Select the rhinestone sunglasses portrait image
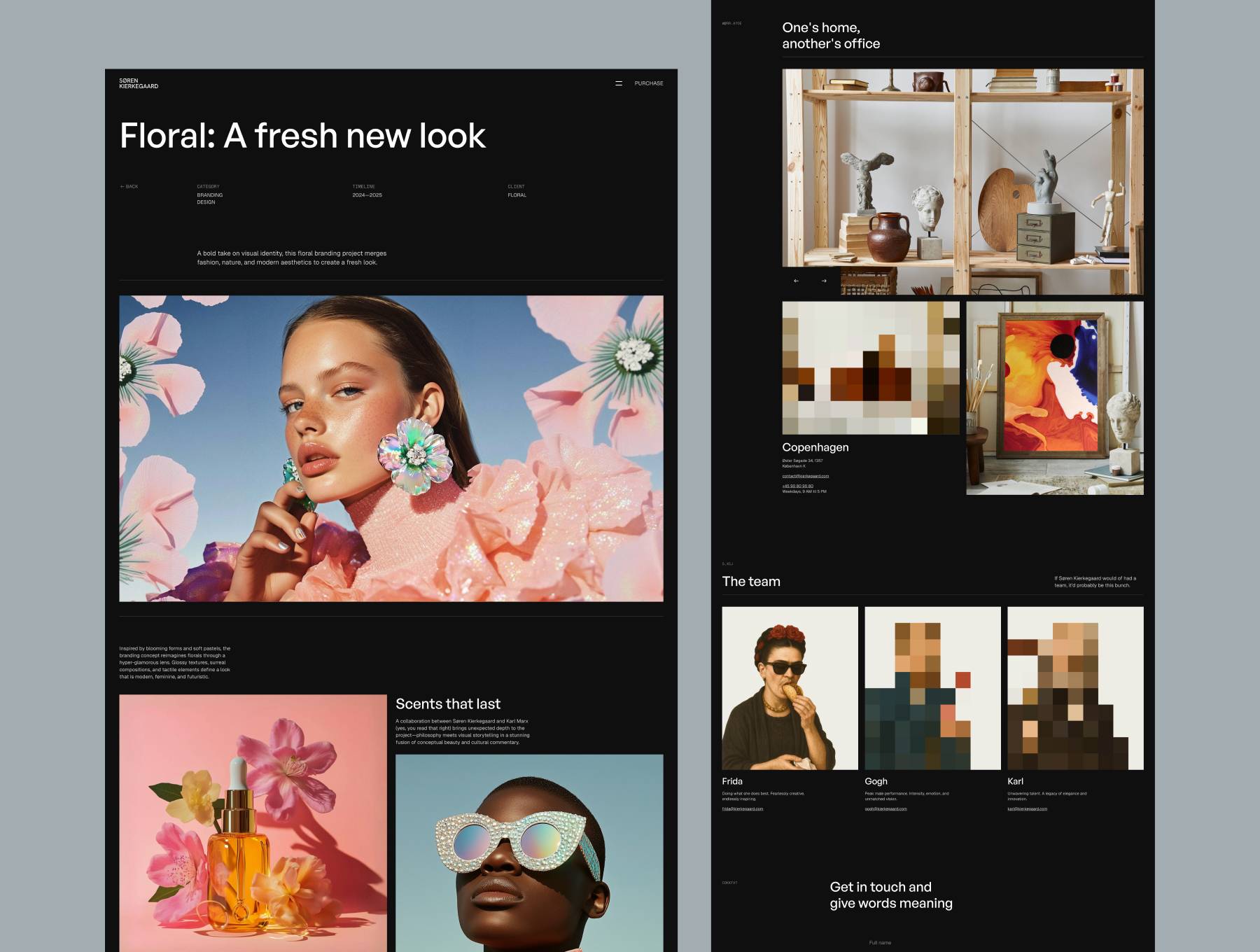The image size is (1260, 952). coord(528,853)
